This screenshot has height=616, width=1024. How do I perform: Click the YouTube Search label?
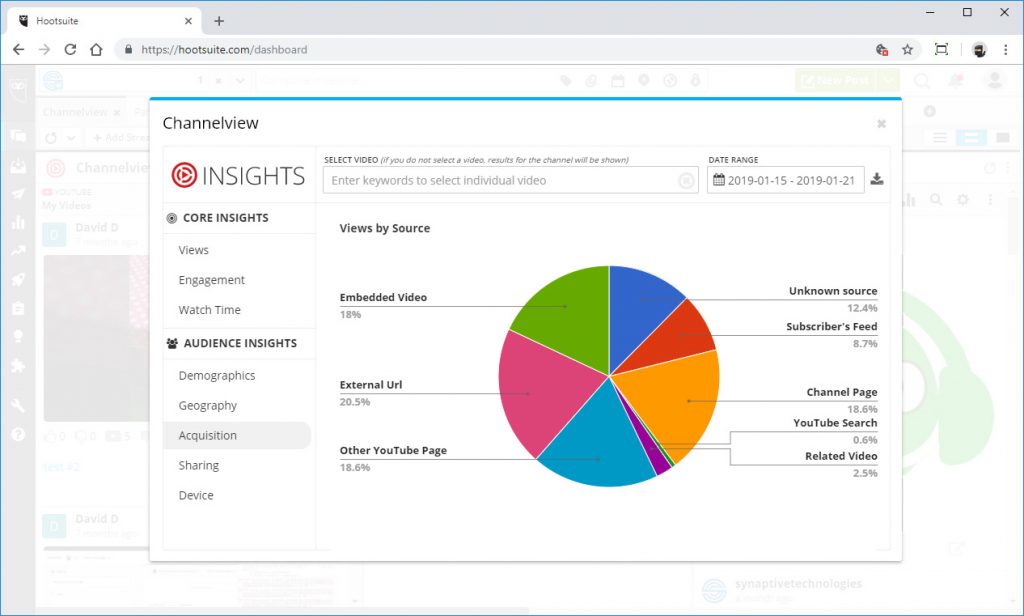pyautogui.click(x=835, y=423)
